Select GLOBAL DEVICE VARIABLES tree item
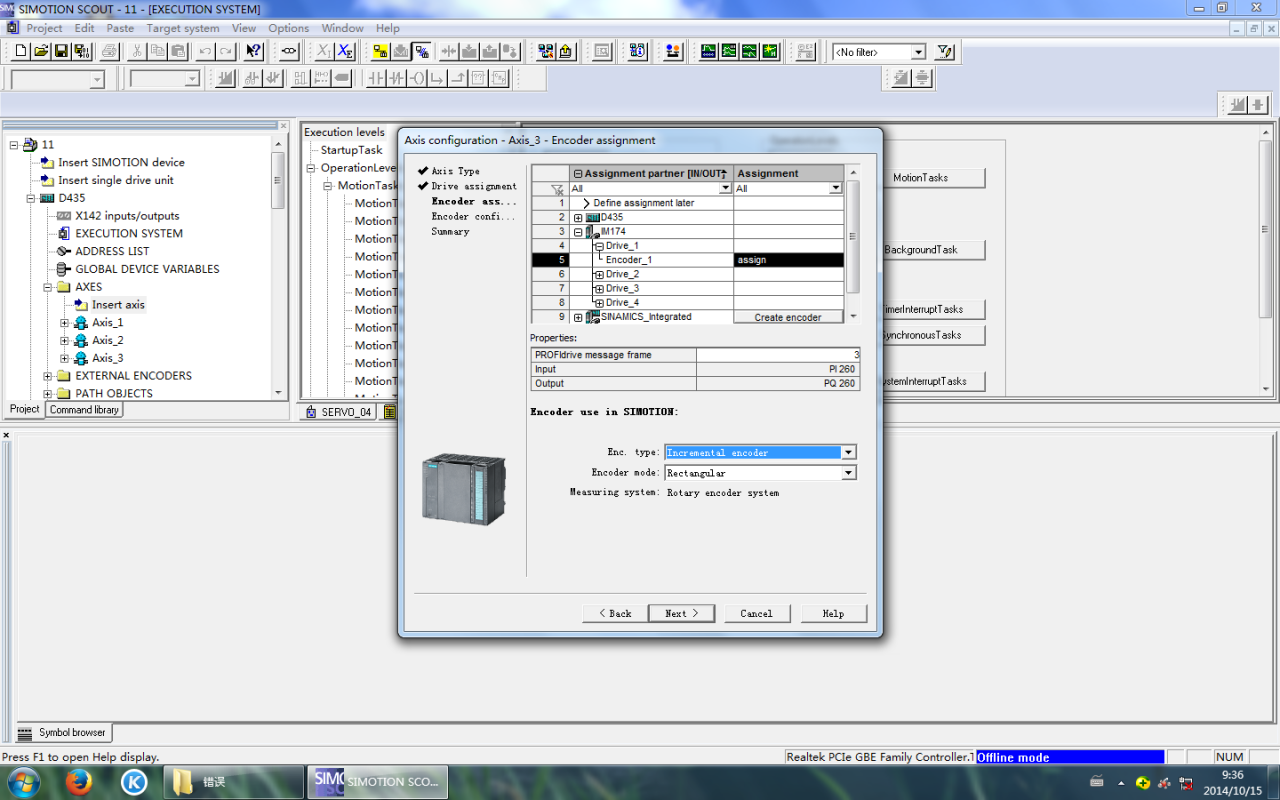 pos(147,269)
